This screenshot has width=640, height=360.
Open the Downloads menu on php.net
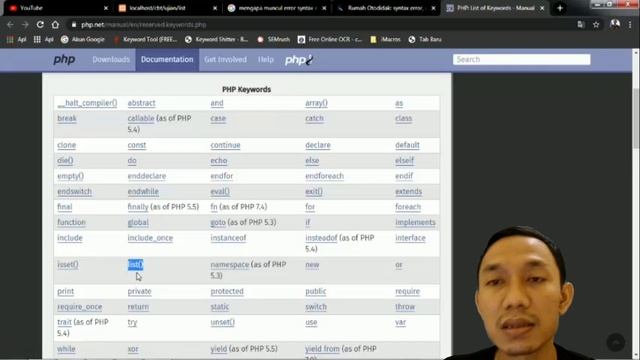click(111, 60)
